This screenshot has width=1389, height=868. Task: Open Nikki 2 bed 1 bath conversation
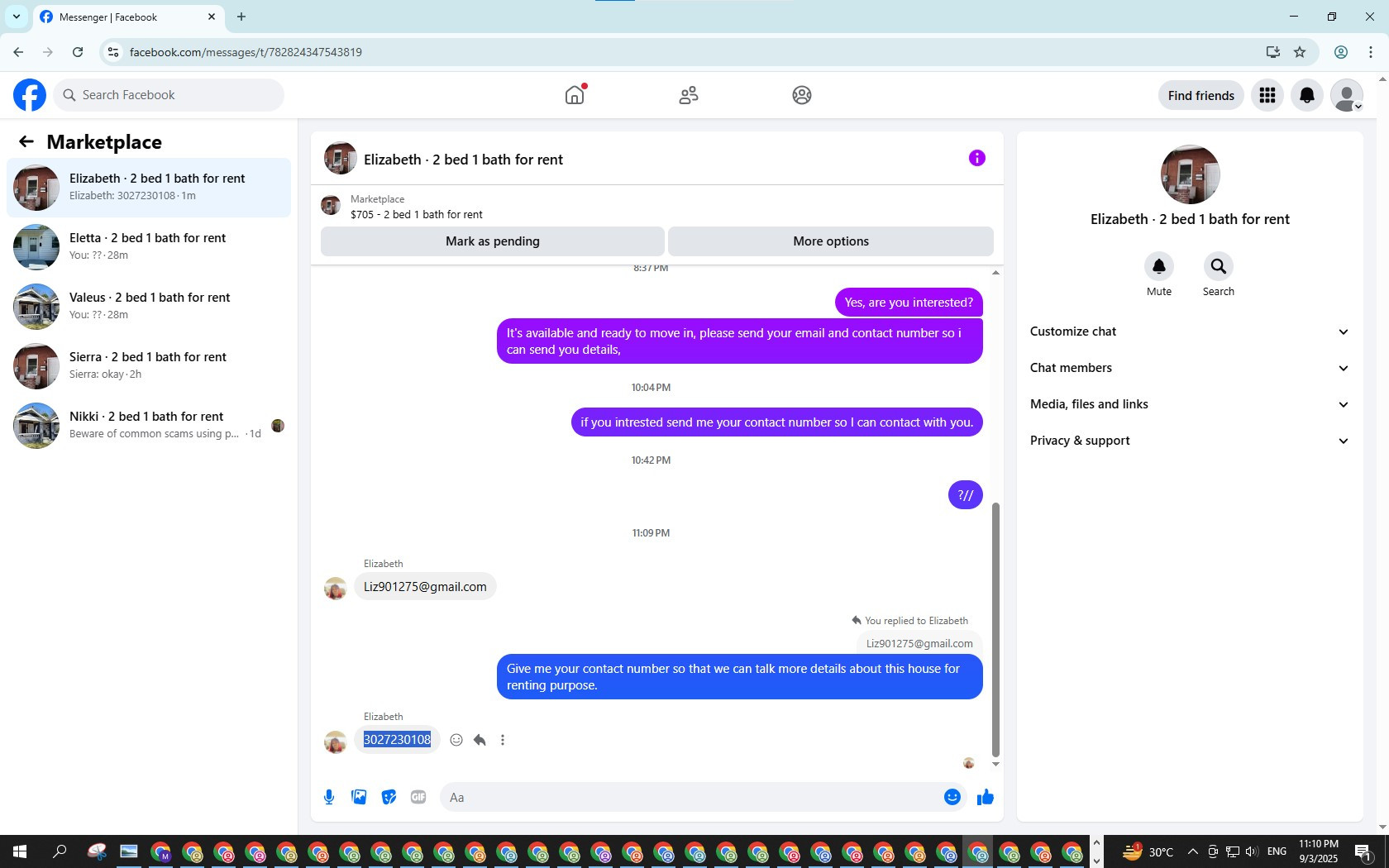point(149,426)
